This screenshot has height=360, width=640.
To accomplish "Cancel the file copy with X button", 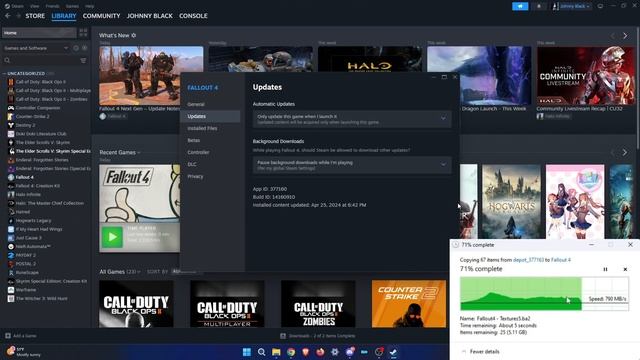I will (625, 269).
